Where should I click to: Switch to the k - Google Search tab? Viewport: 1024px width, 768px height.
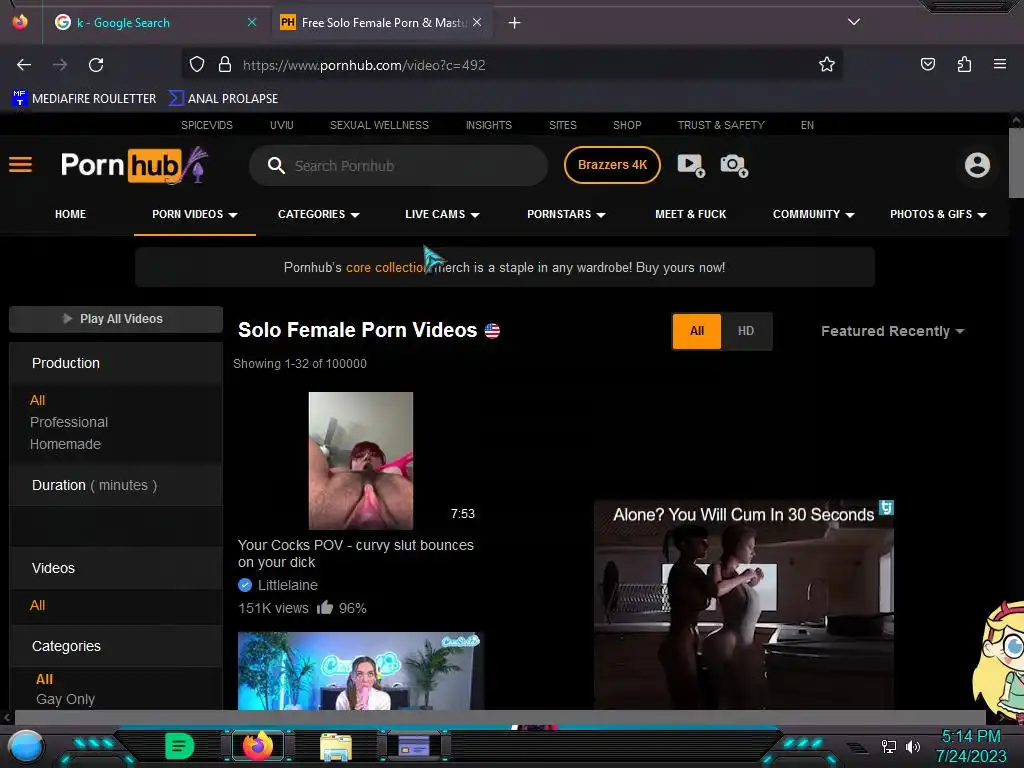(x=123, y=22)
